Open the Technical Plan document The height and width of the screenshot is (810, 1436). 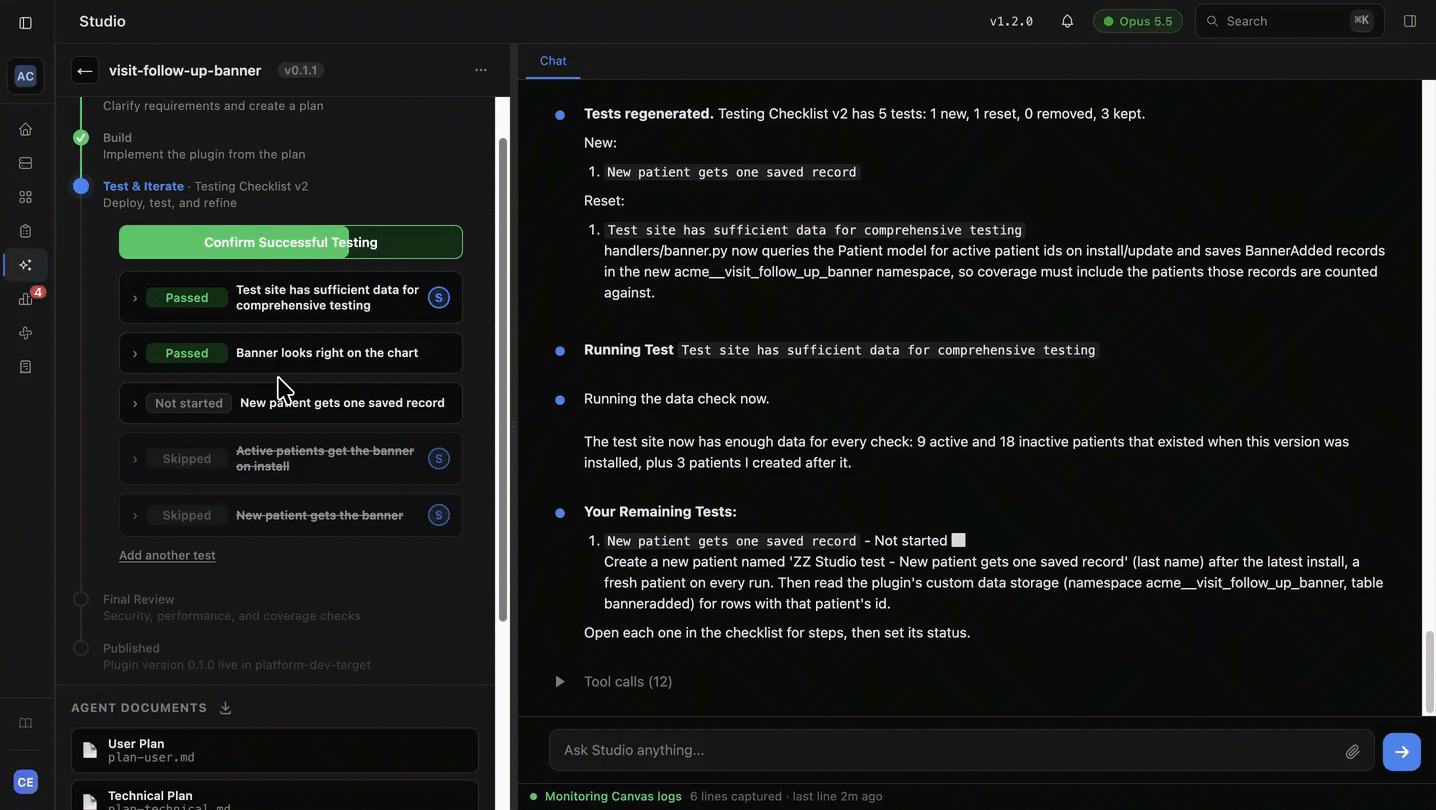[275, 796]
